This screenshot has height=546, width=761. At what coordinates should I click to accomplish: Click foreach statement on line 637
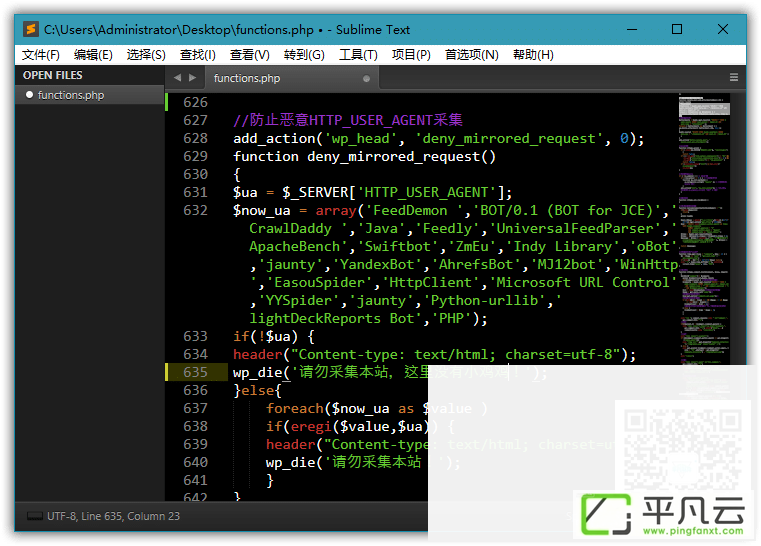tap(376, 409)
